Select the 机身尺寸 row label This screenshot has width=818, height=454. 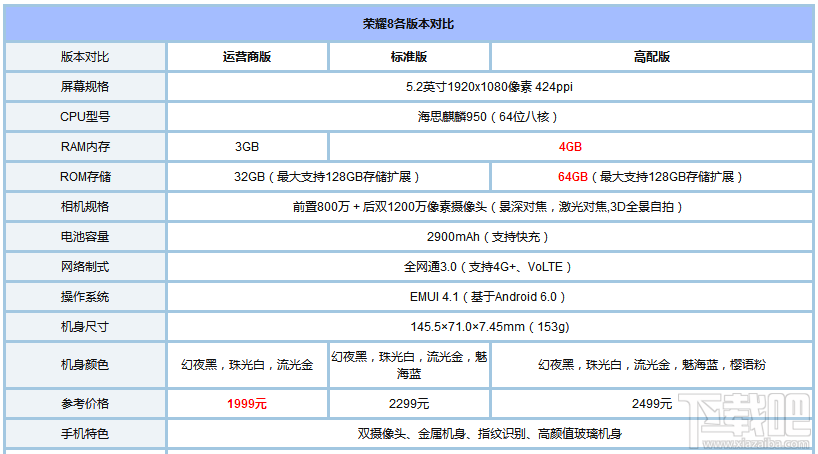coord(85,327)
